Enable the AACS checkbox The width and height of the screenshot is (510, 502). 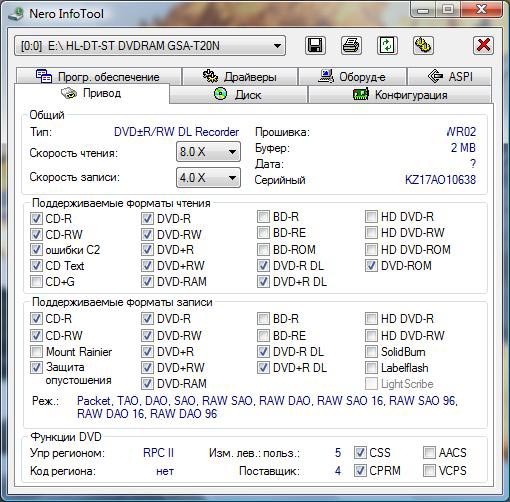[x=429, y=453]
